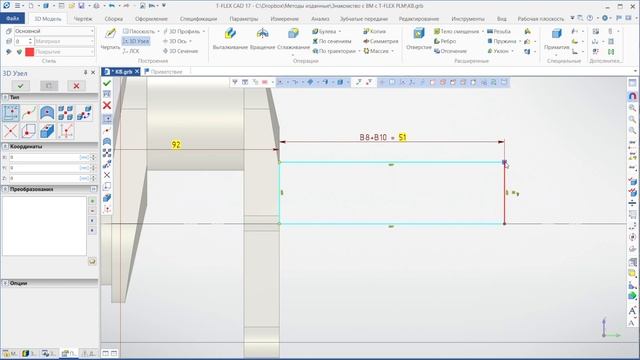Pin the 3D Узел panel
640x360 pixels.
pos(85,73)
